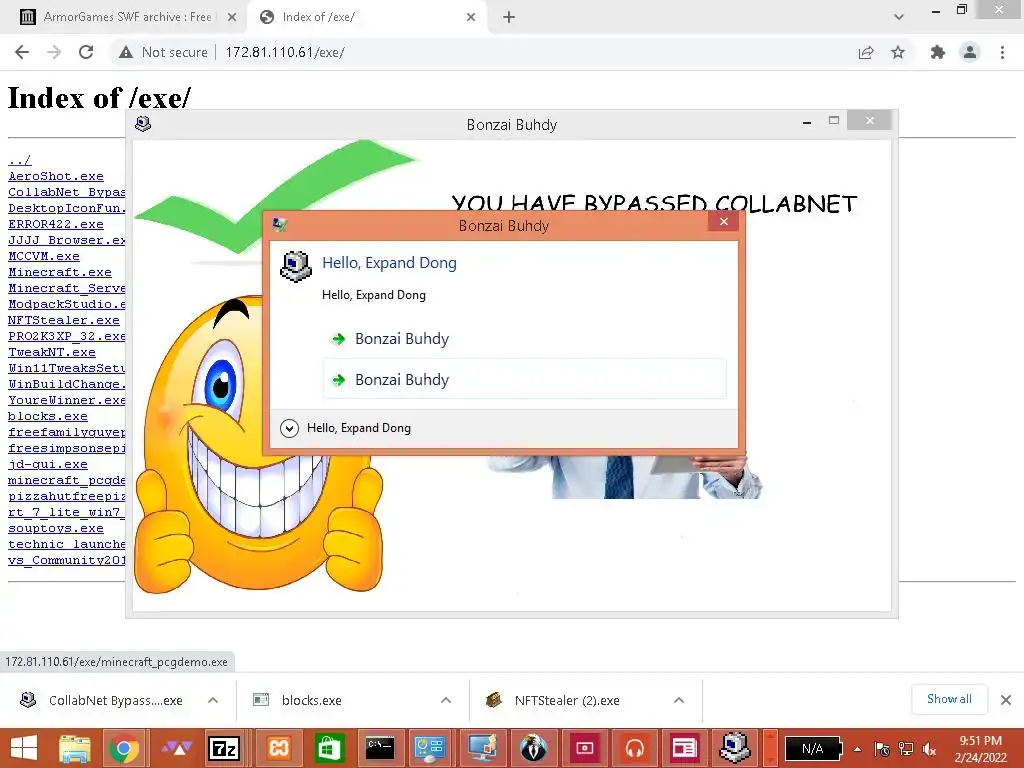Open 7-Zip from the taskbar

click(x=224, y=748)
